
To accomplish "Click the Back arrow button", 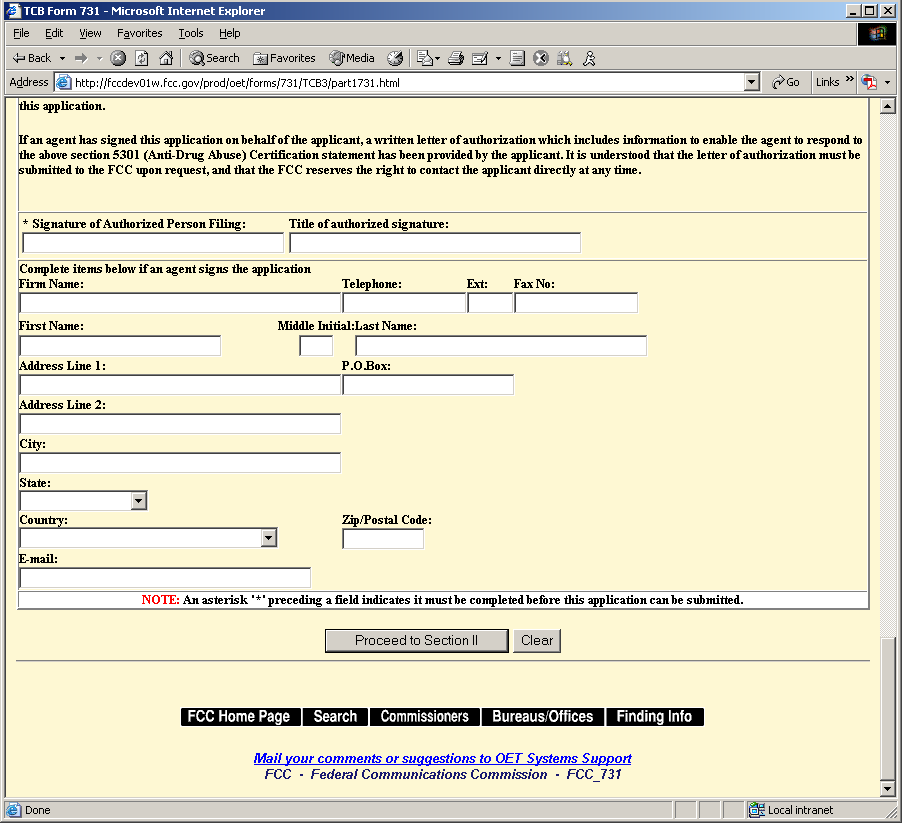I will tap(32, 58).
